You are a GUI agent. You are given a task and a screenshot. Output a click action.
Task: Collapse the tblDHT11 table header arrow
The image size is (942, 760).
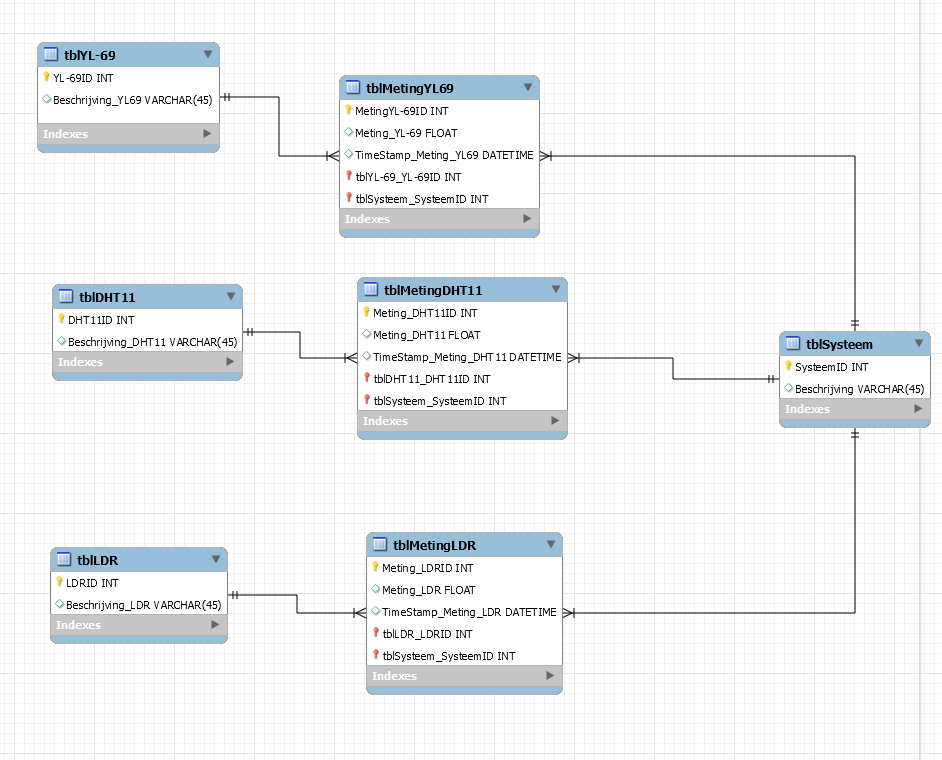(x=231, y=296)
